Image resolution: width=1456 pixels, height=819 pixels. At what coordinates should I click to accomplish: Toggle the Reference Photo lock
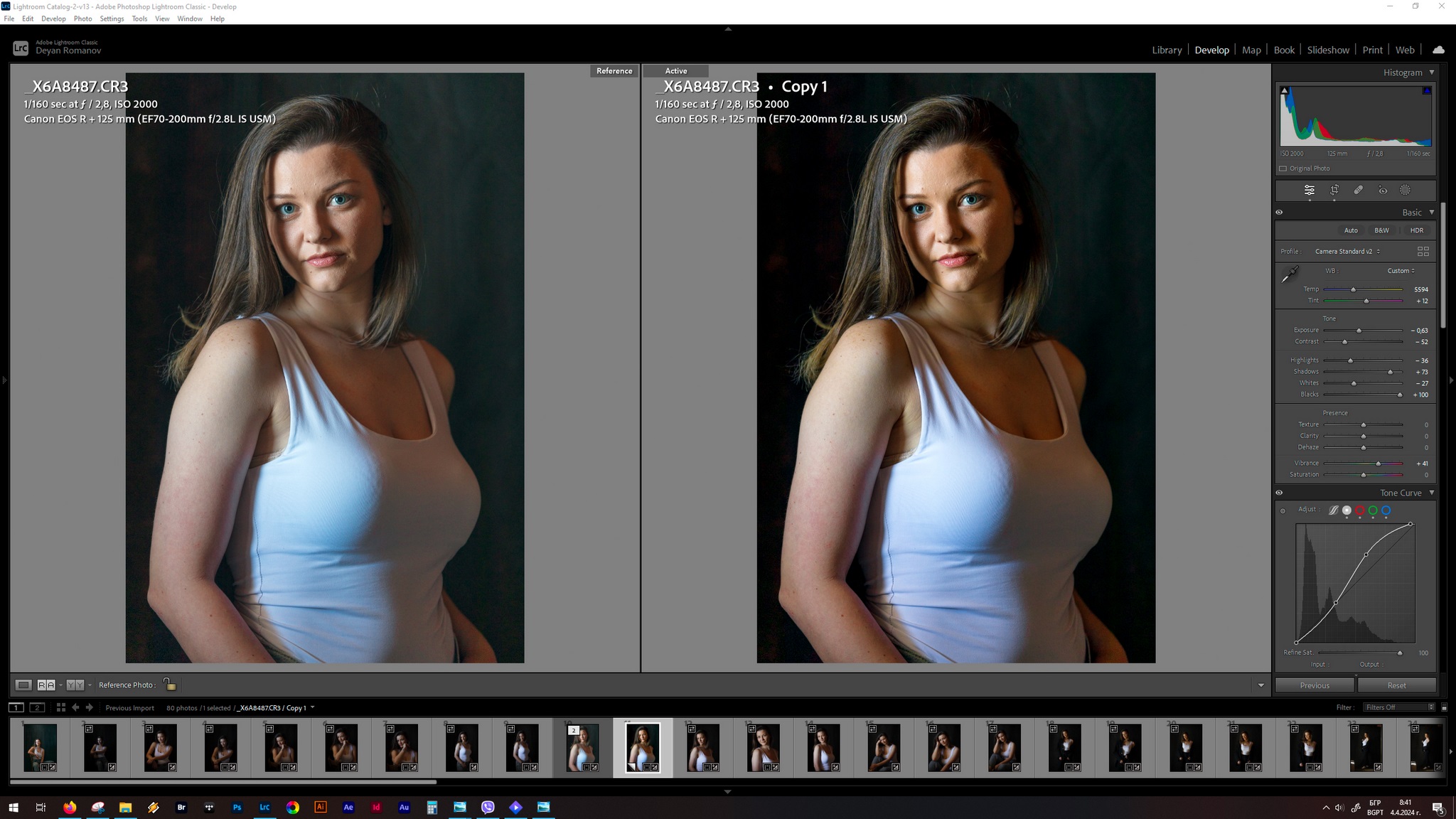169,685
